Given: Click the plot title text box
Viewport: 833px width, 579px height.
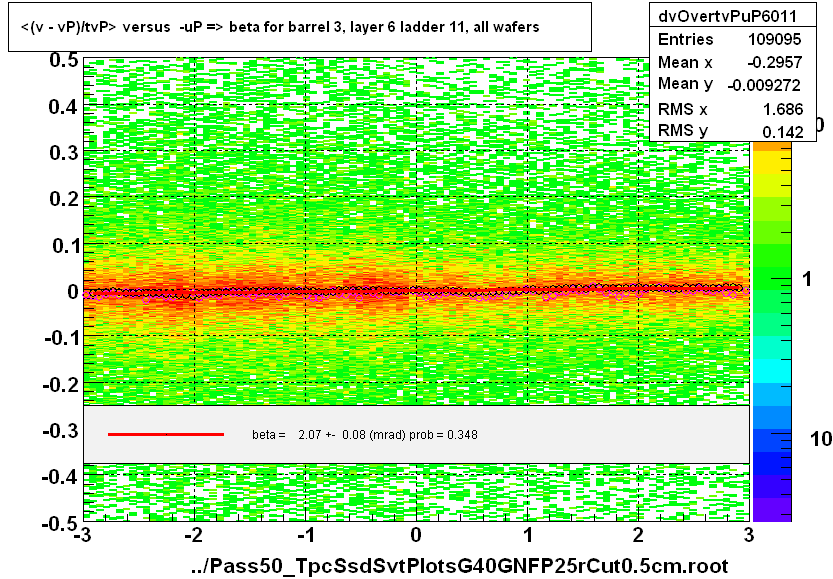Looking at the screenshot, I should 300,27.
